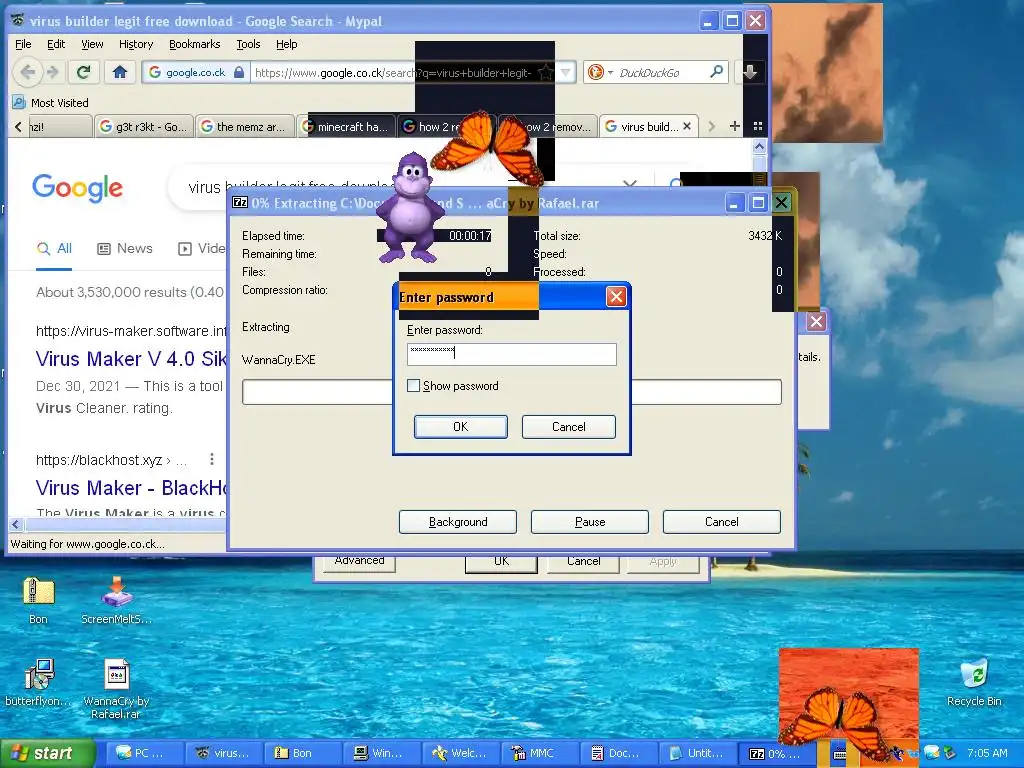The image size is (1024, 768).
Task: Switch to the MMC taskbar item
Action: (540, 753)
